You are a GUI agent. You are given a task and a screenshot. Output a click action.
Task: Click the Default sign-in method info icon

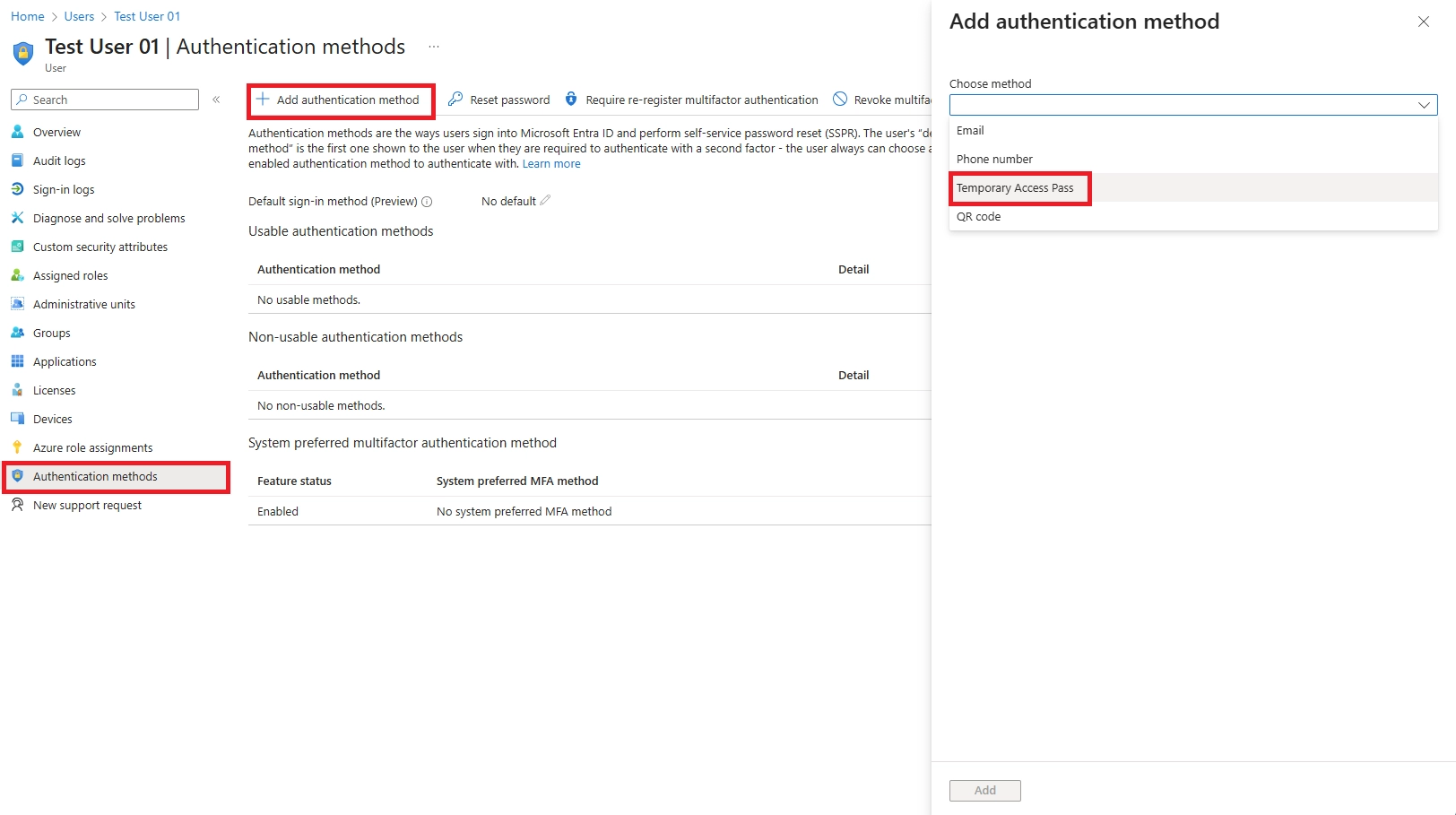click(x=427, y=202)
